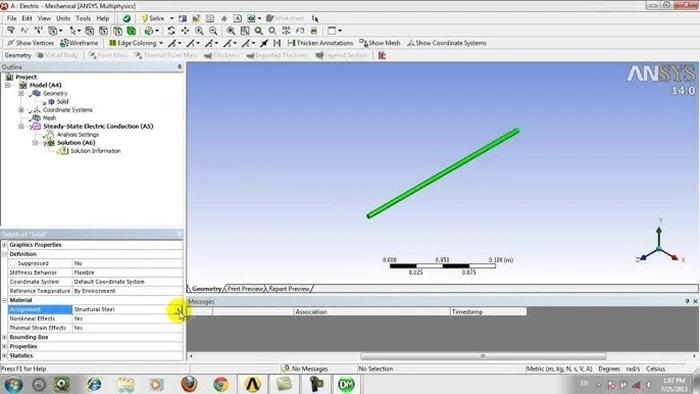Select Solution Information in the outline
The height and width of the screenshot is (394, 700).
pos(96,151)
